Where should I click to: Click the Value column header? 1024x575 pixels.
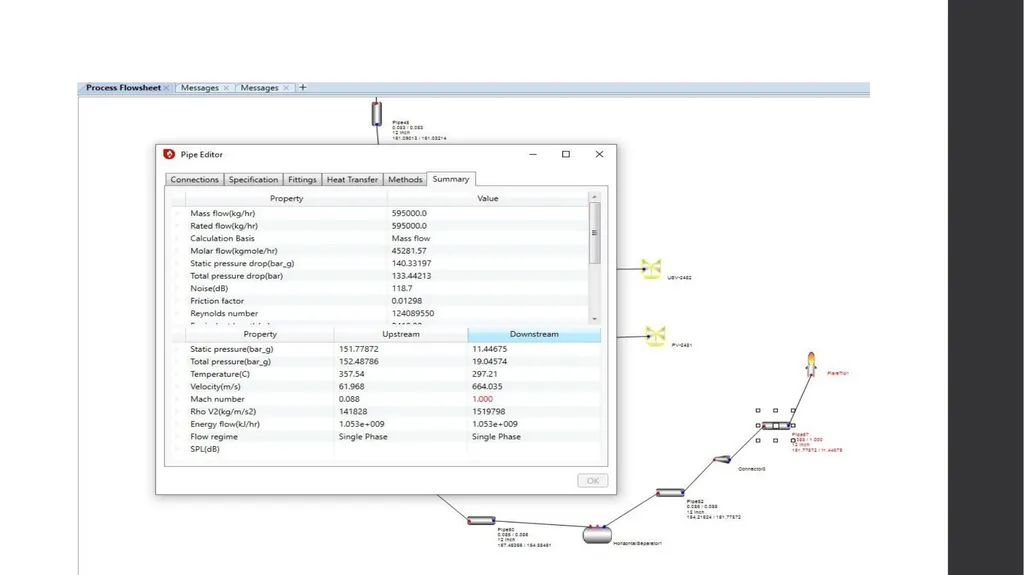(488, 198)
